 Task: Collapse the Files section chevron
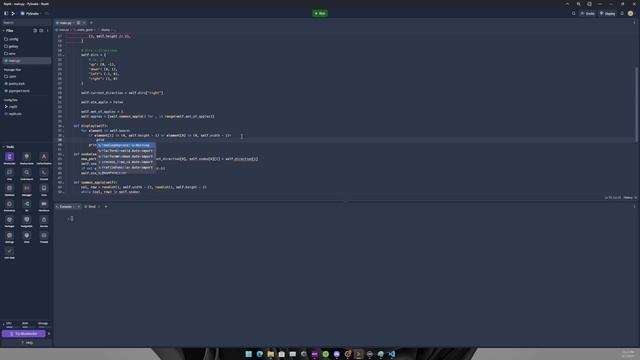[x=4, y=31]
